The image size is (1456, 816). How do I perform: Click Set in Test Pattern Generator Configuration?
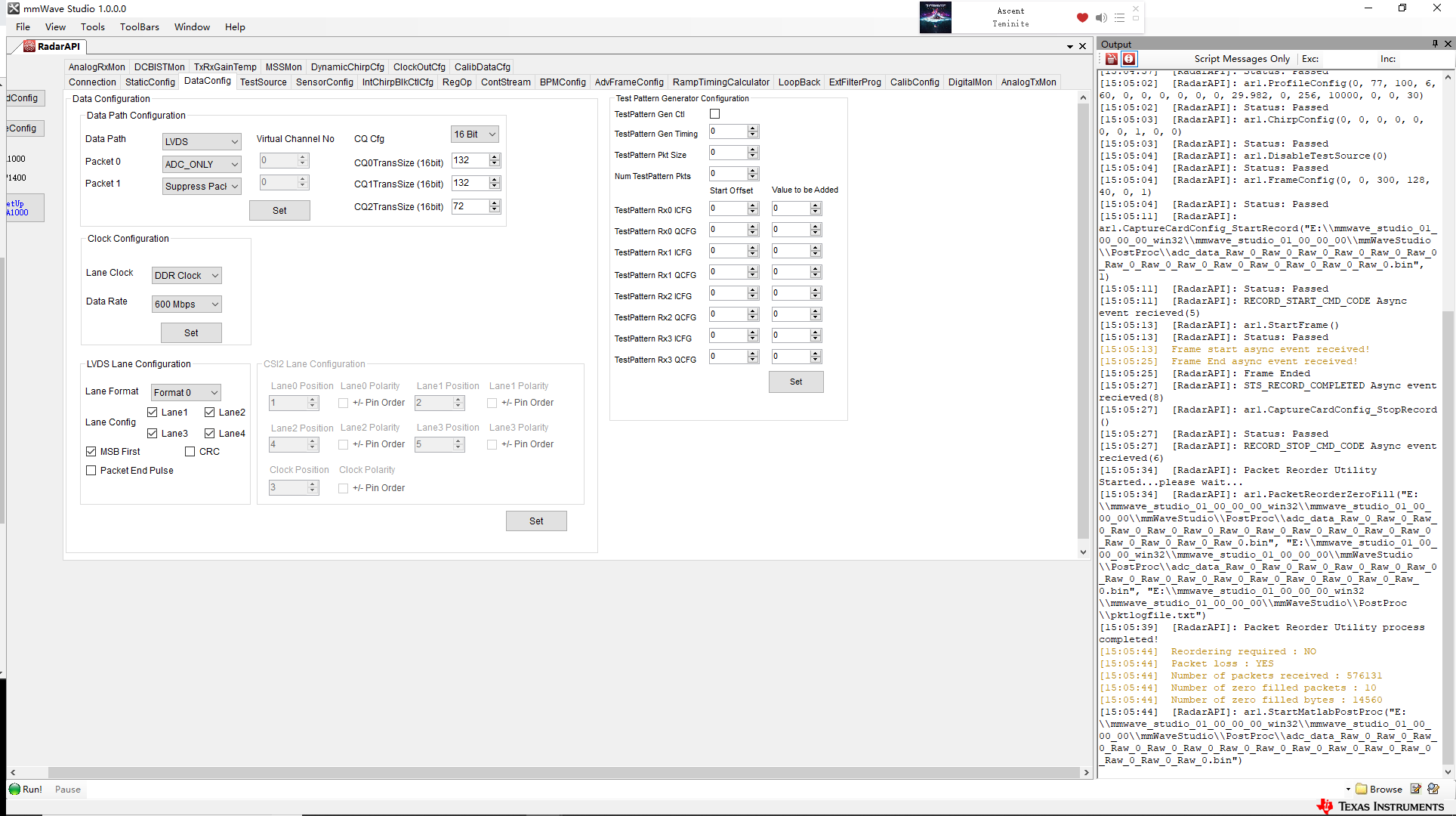pos(796,382)
